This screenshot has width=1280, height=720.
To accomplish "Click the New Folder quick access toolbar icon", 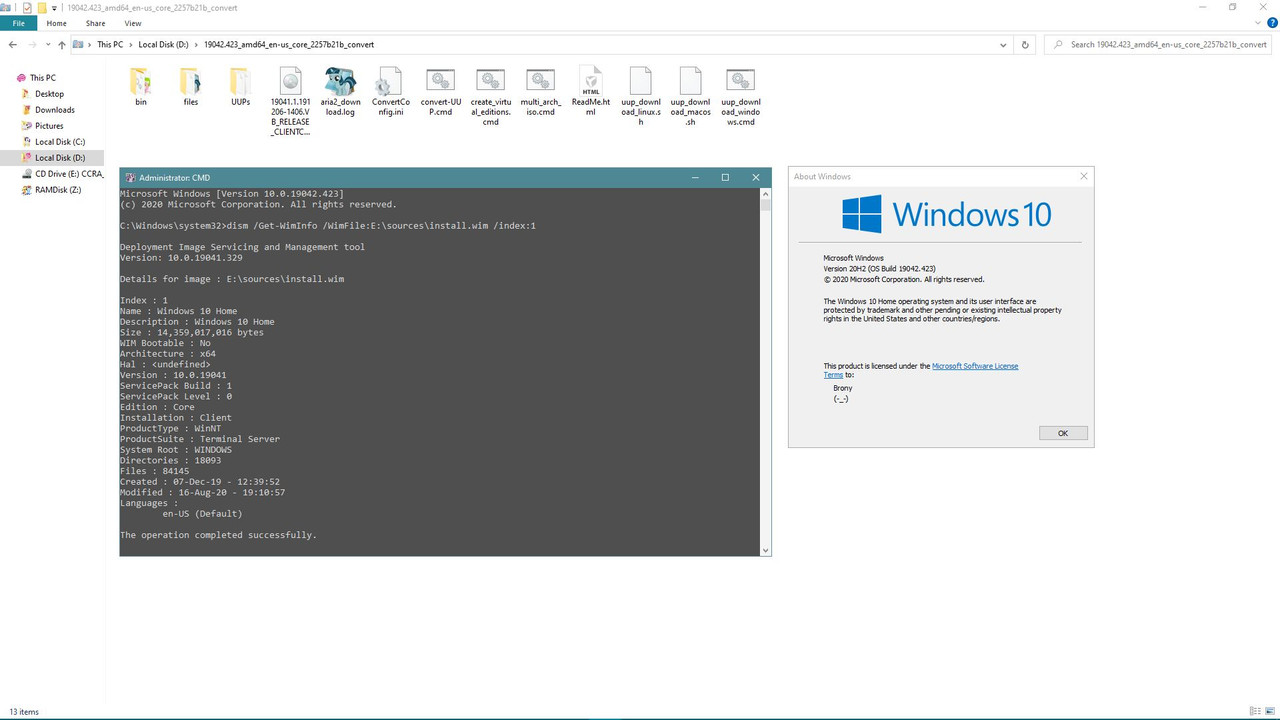I will tap(42, 7).
